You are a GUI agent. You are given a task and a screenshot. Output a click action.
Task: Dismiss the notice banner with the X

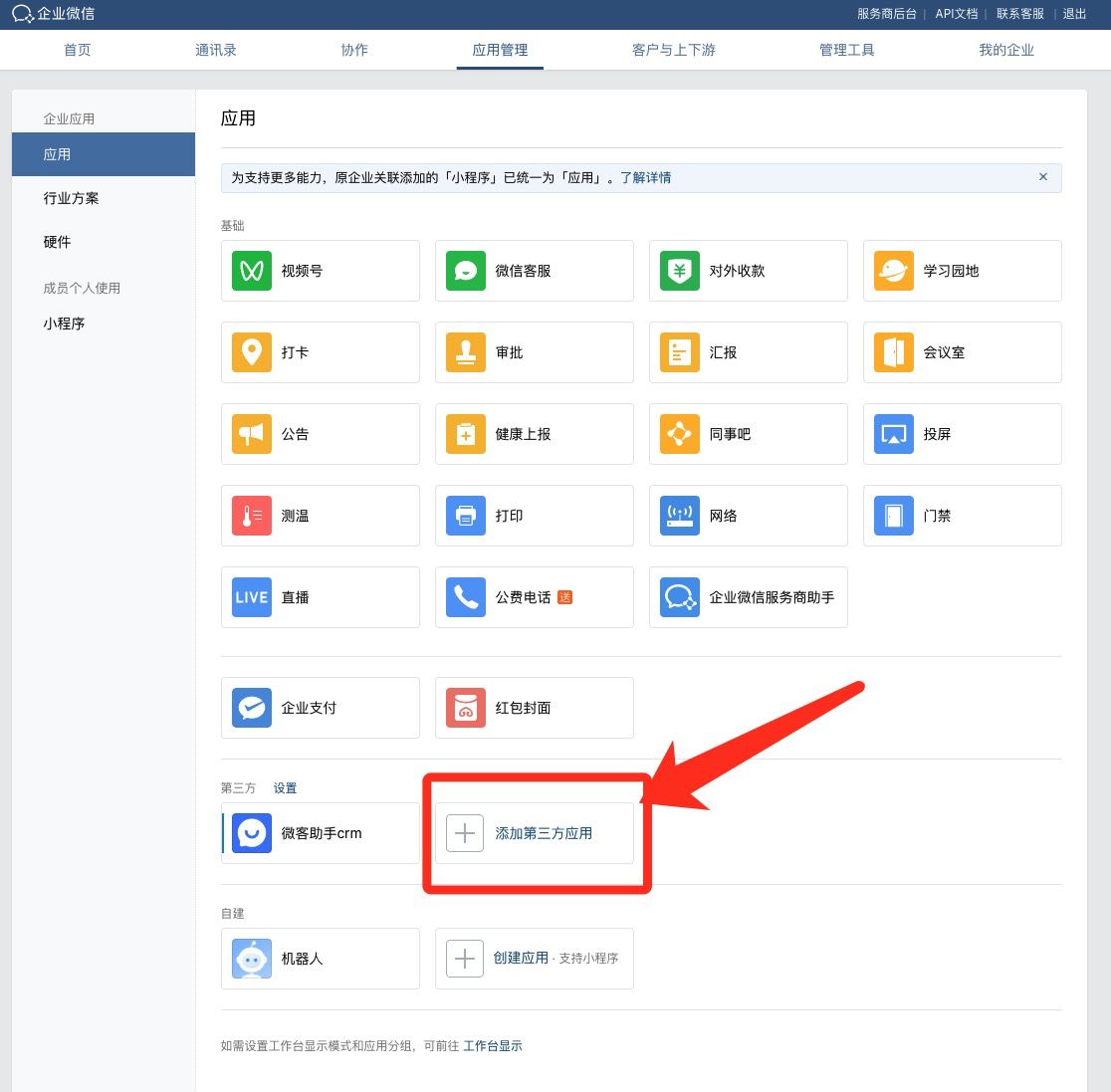point(1043,177)
